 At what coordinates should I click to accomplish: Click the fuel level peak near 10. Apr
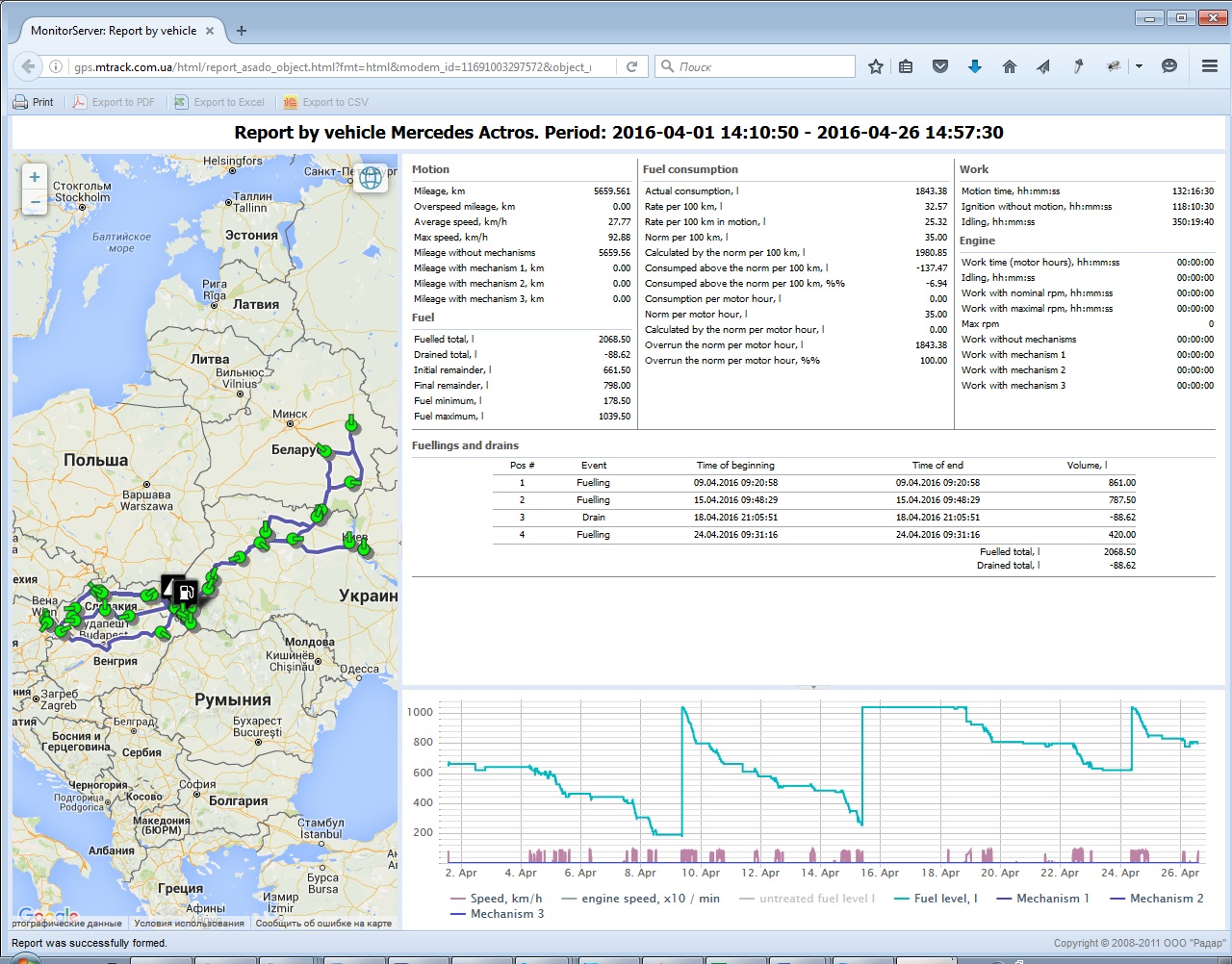coord(683,709)
